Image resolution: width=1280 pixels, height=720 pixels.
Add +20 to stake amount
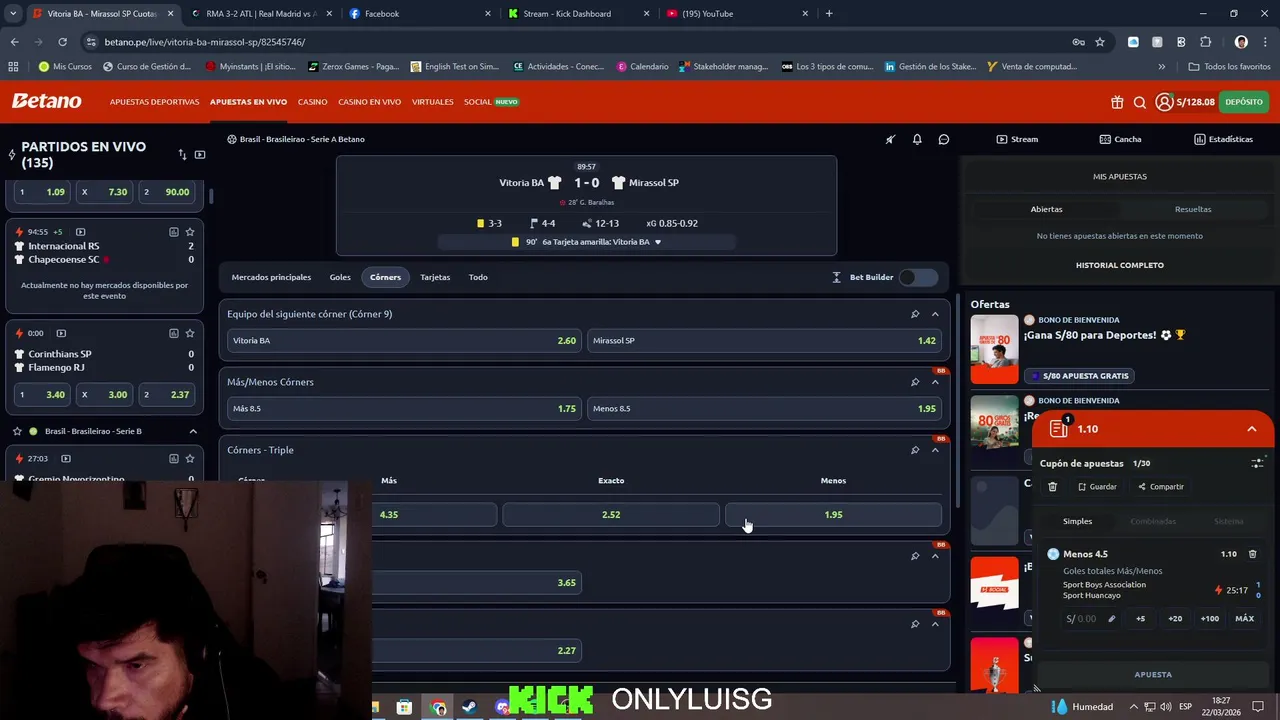(1175, 619)
